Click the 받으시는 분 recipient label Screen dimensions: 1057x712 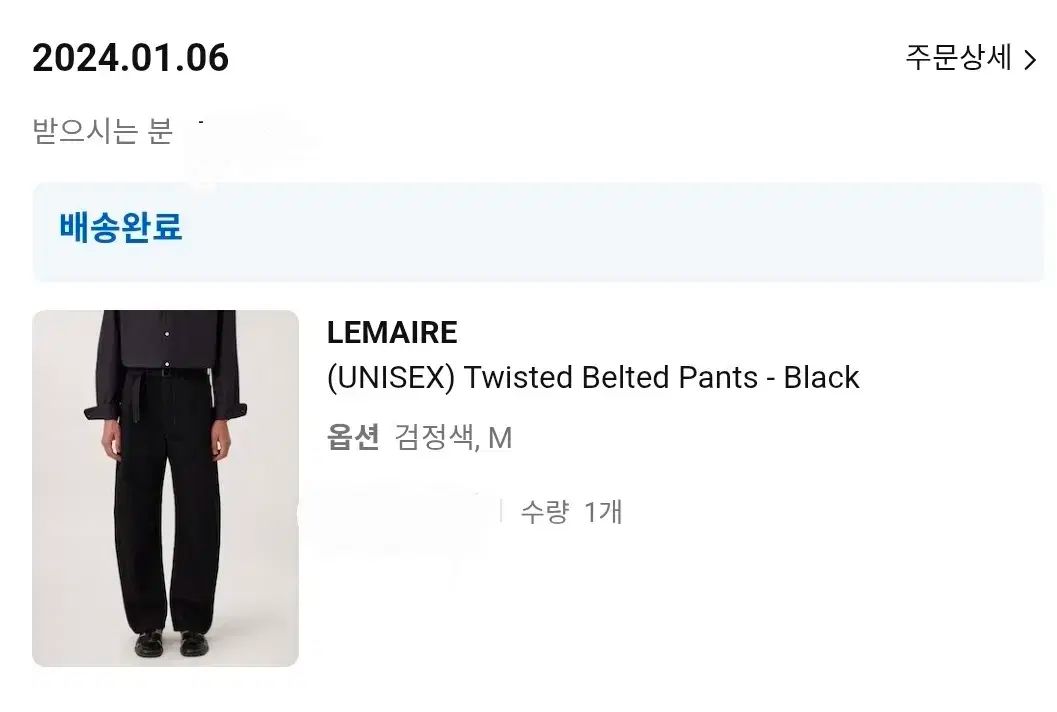coord(102,131)
